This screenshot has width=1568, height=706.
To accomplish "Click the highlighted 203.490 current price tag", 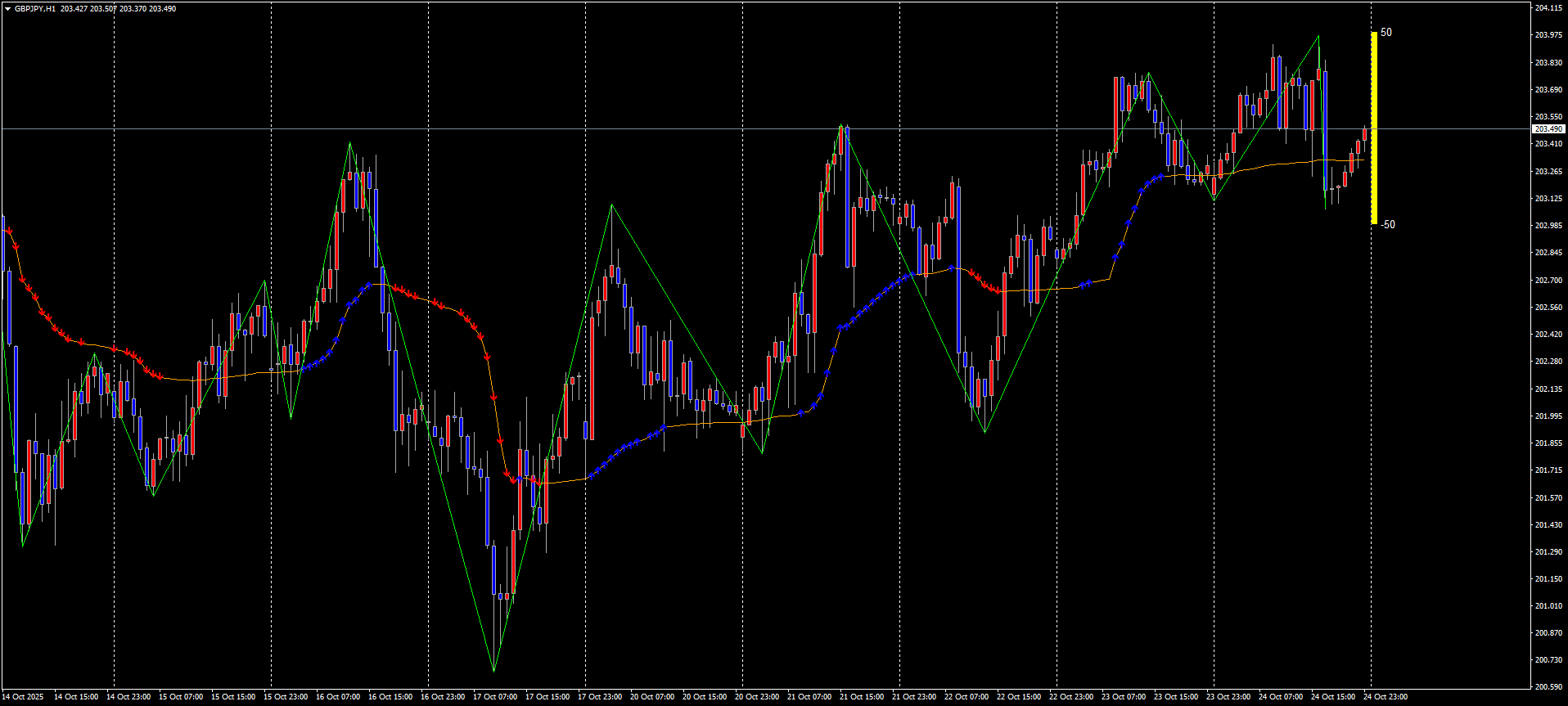I will 1548,129.
